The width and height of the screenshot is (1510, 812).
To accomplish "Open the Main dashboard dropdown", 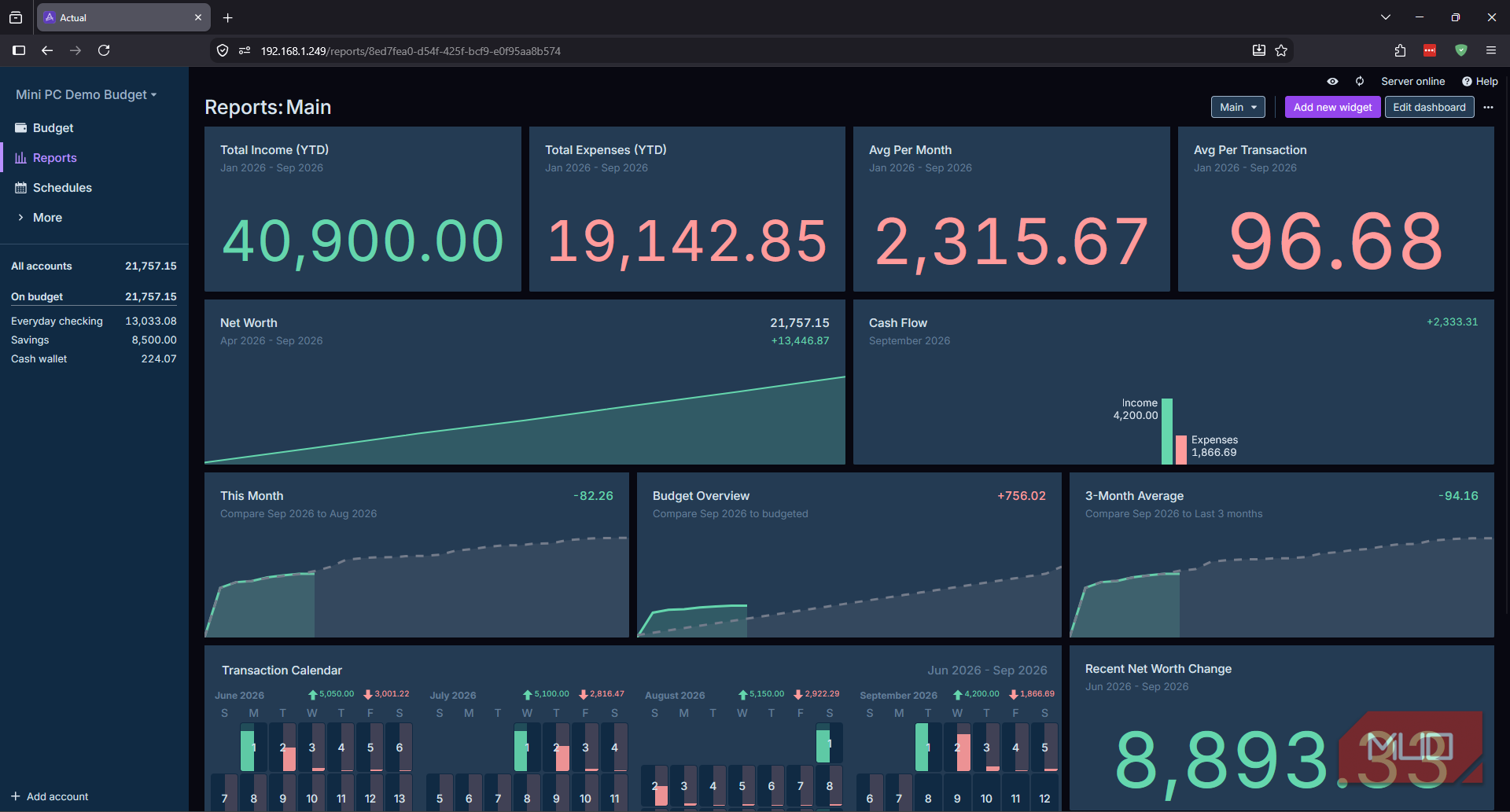I will click(x=1238, y=107).
